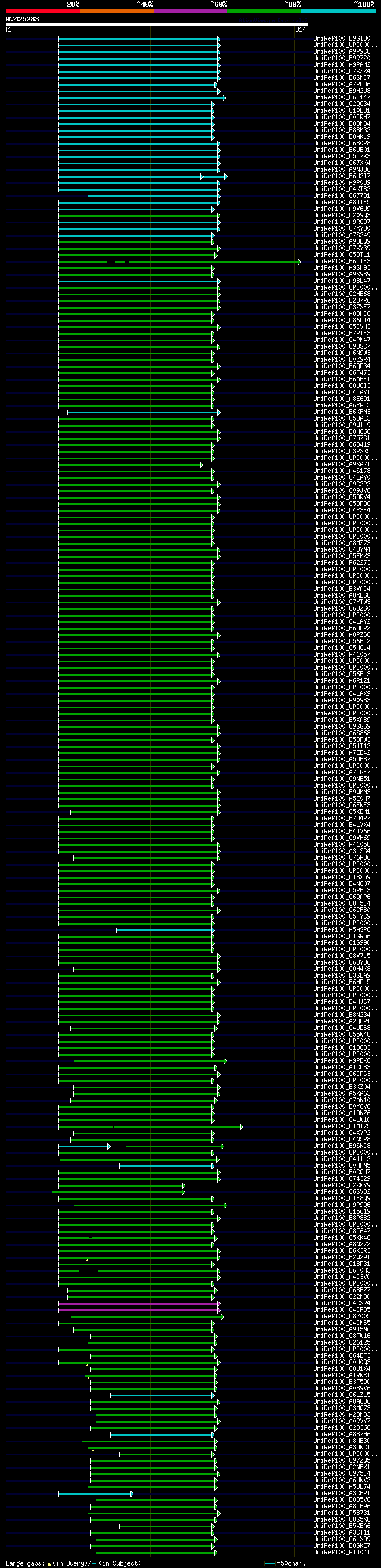381x1568 pixels.
Task: Select the UniRef100_C3ZXE7 entry
Action: (x=342, y=307)
